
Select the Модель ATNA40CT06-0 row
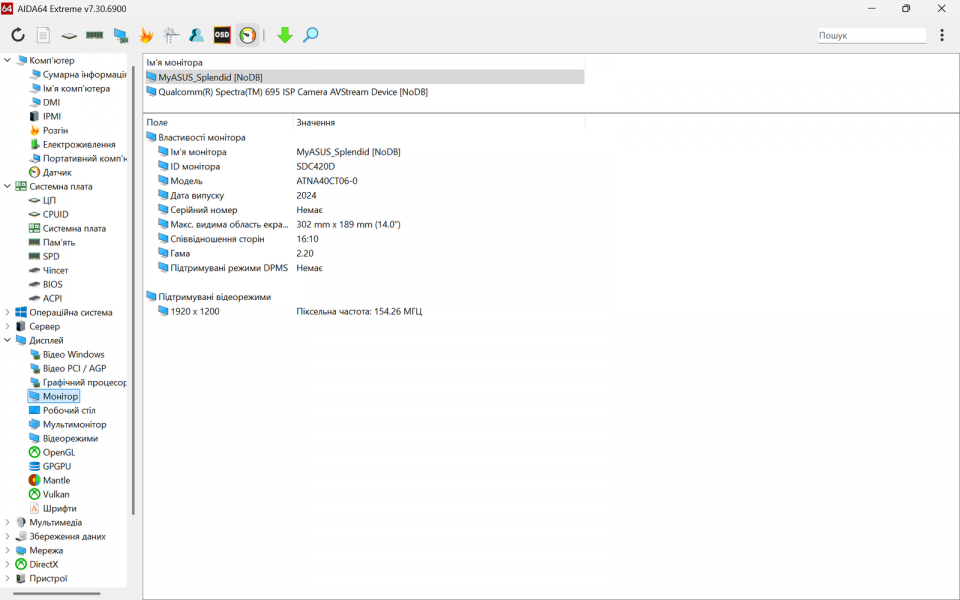257,181
